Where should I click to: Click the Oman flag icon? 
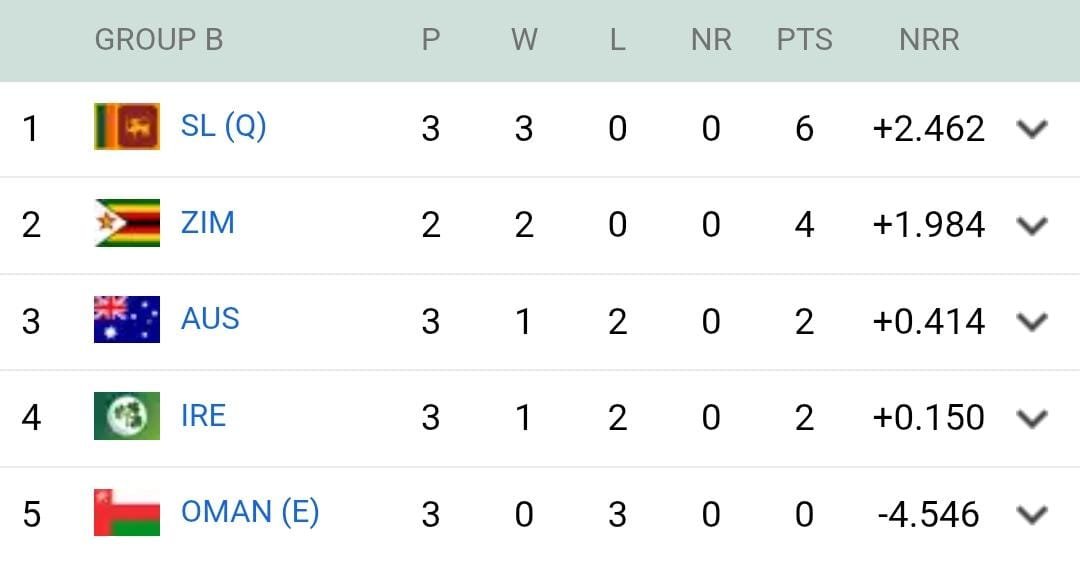pyautogui.click(x=127, y=513)
